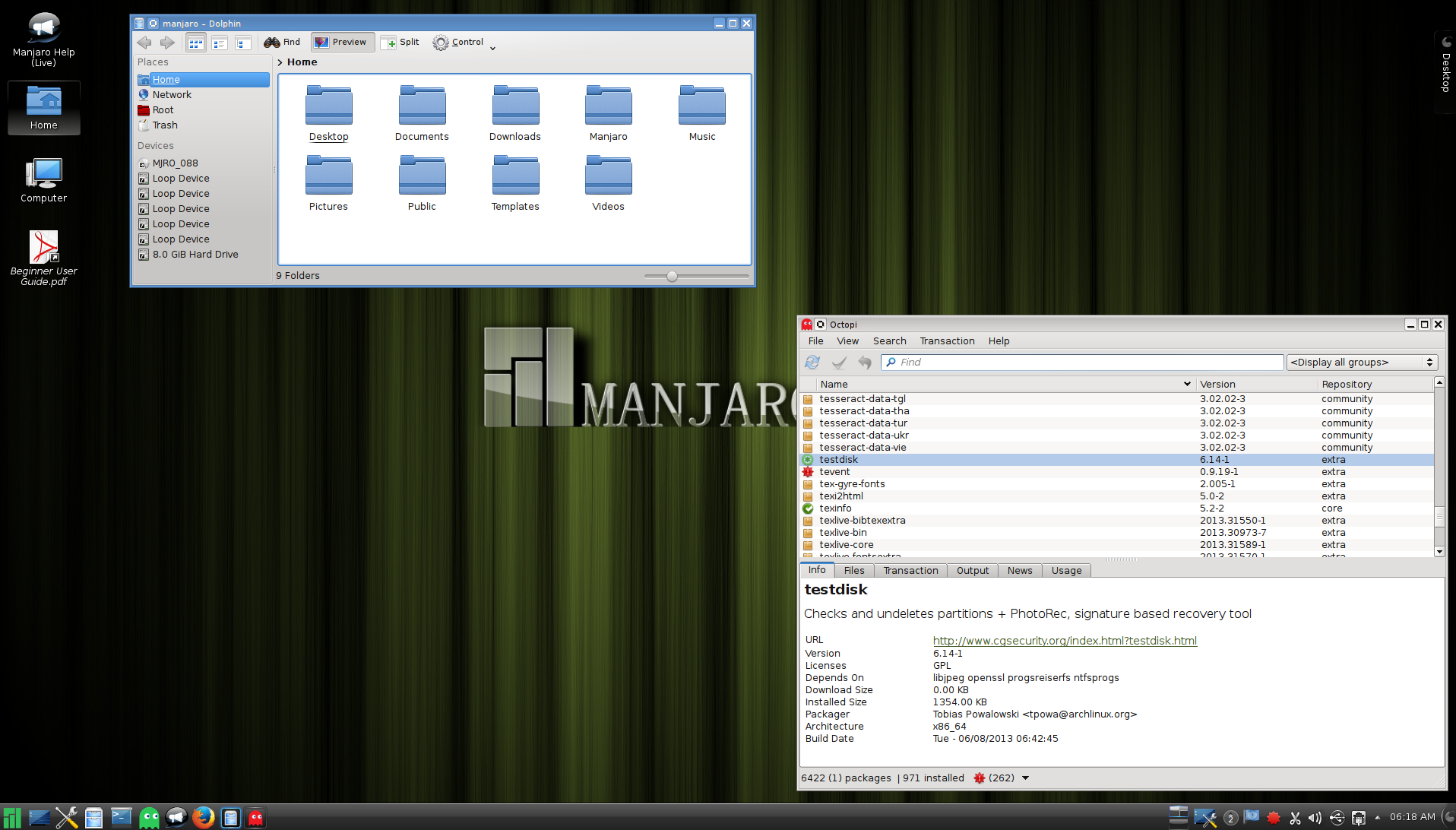Image resolution: width=1456 pixels, height=830 pixels.
Task: Select the Computer desktop icon
Action: (x=44, y=180)
